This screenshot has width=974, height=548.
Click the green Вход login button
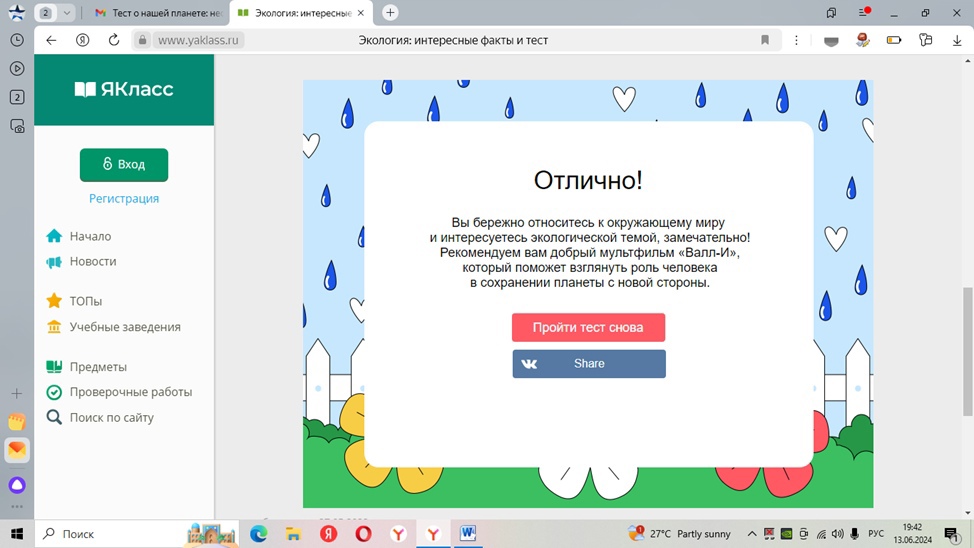pyautogui.click(x=124, y=165)
